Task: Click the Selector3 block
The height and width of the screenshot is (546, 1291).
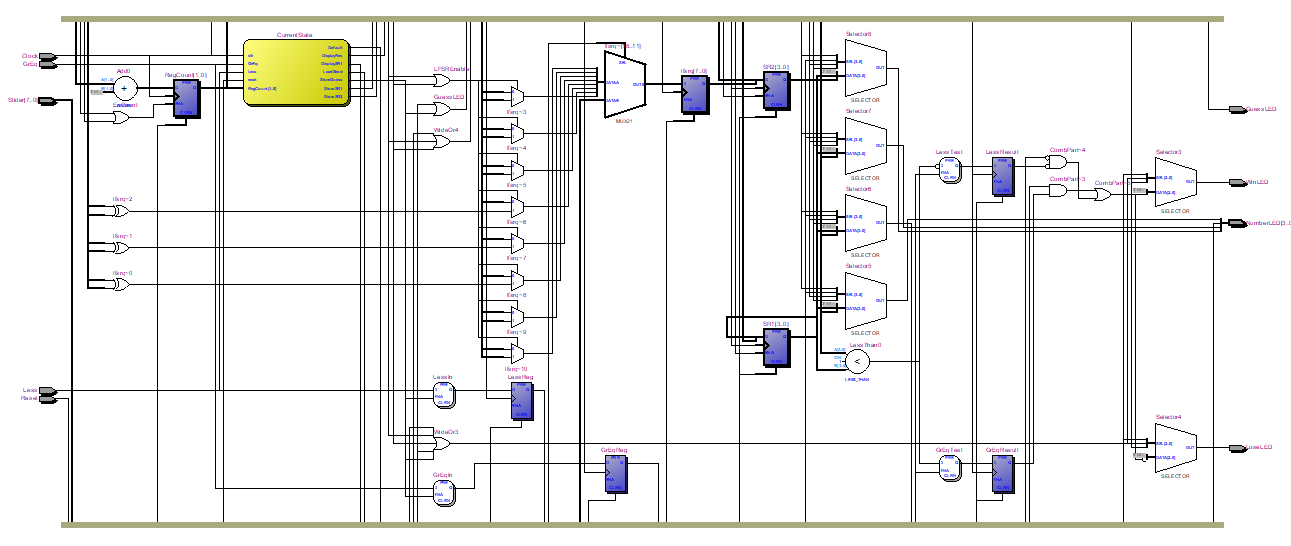Action: tap(1176, 182)
